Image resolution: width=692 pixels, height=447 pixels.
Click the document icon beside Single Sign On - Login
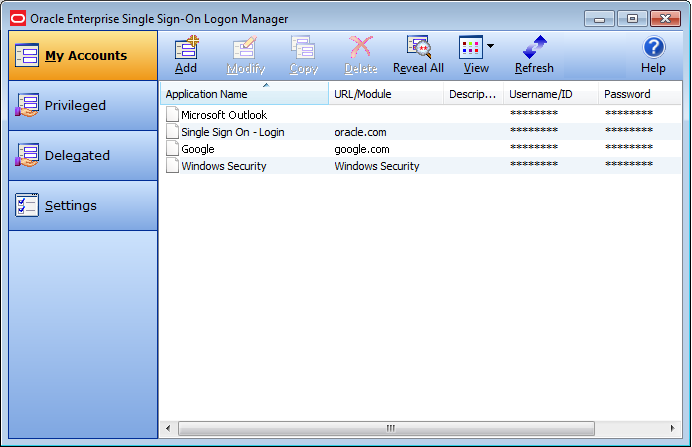(x=172, y=131)
